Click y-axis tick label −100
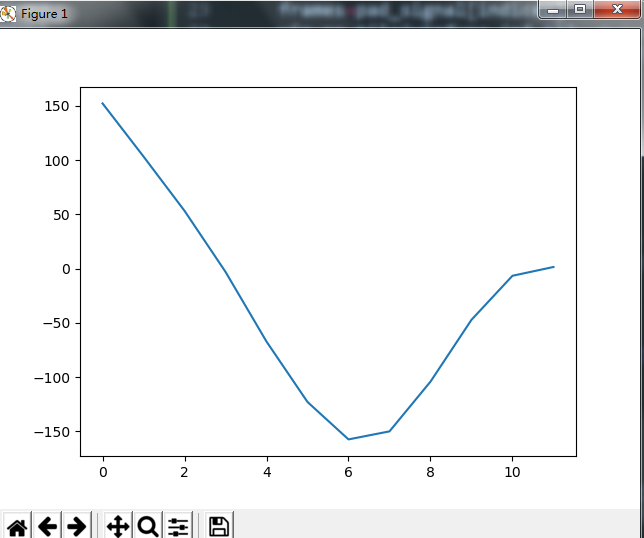Screen dimensions: 644x538 [x=52, y=378]
